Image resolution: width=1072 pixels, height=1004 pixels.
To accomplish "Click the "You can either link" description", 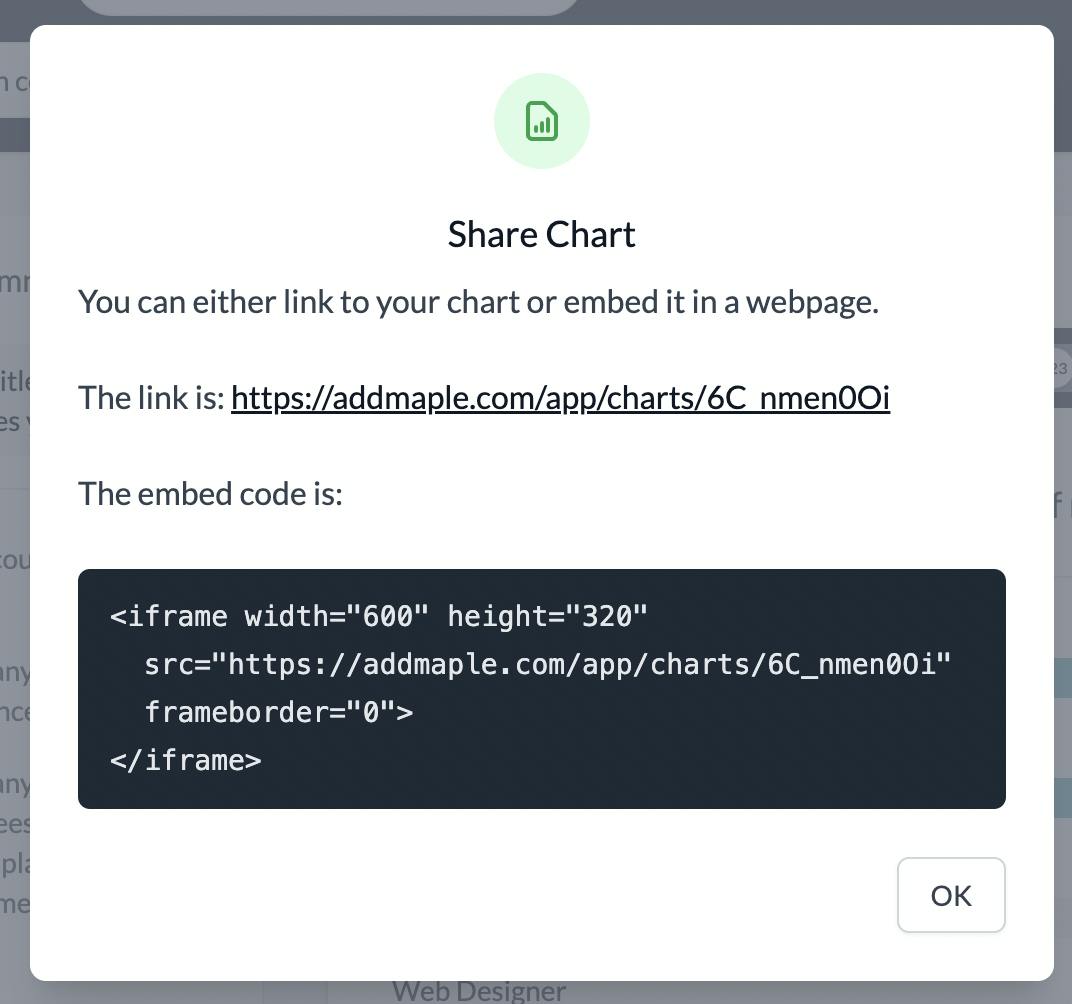I will 478,302.
